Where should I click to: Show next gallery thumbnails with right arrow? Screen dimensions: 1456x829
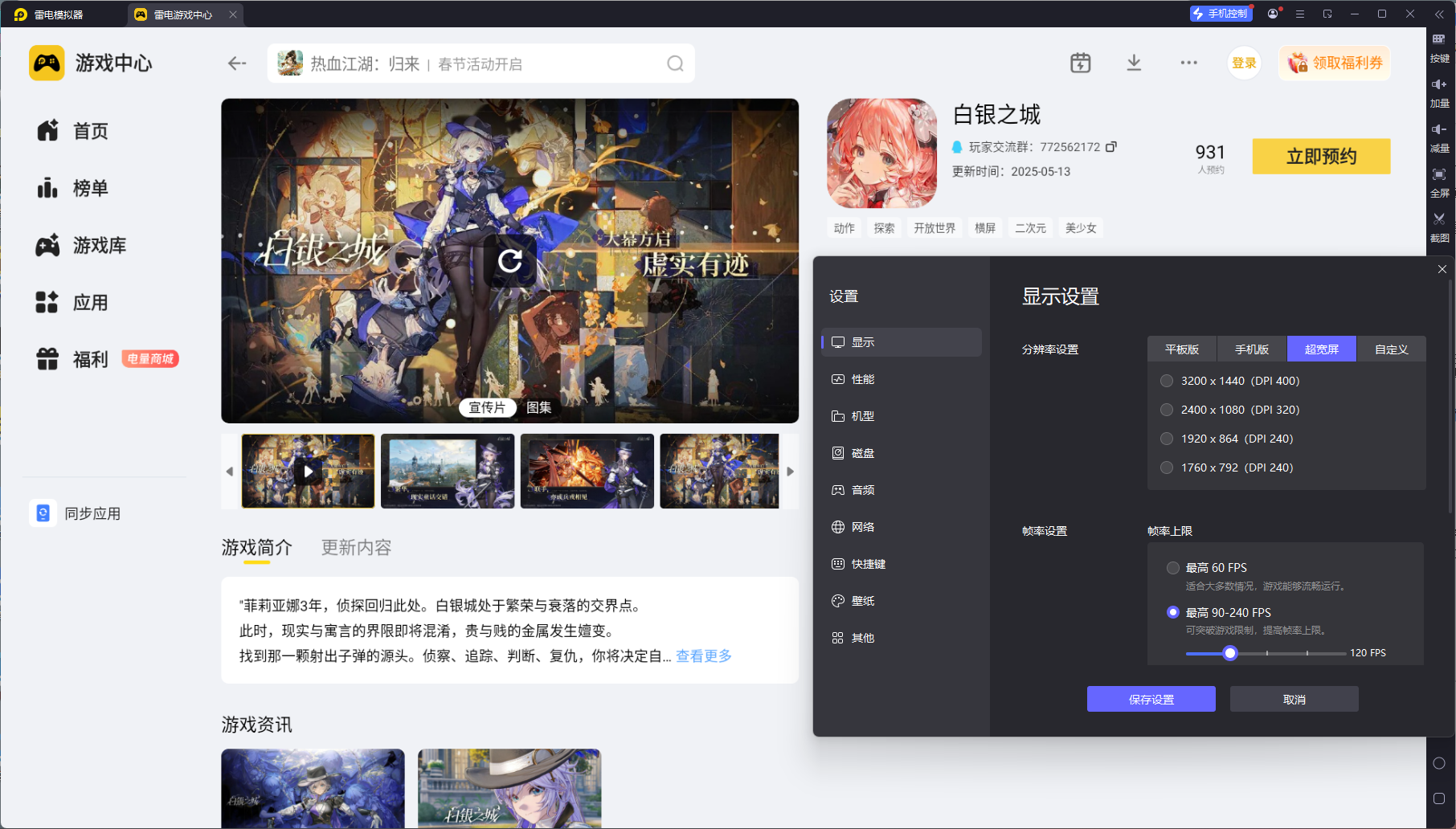tap(790, 472)
